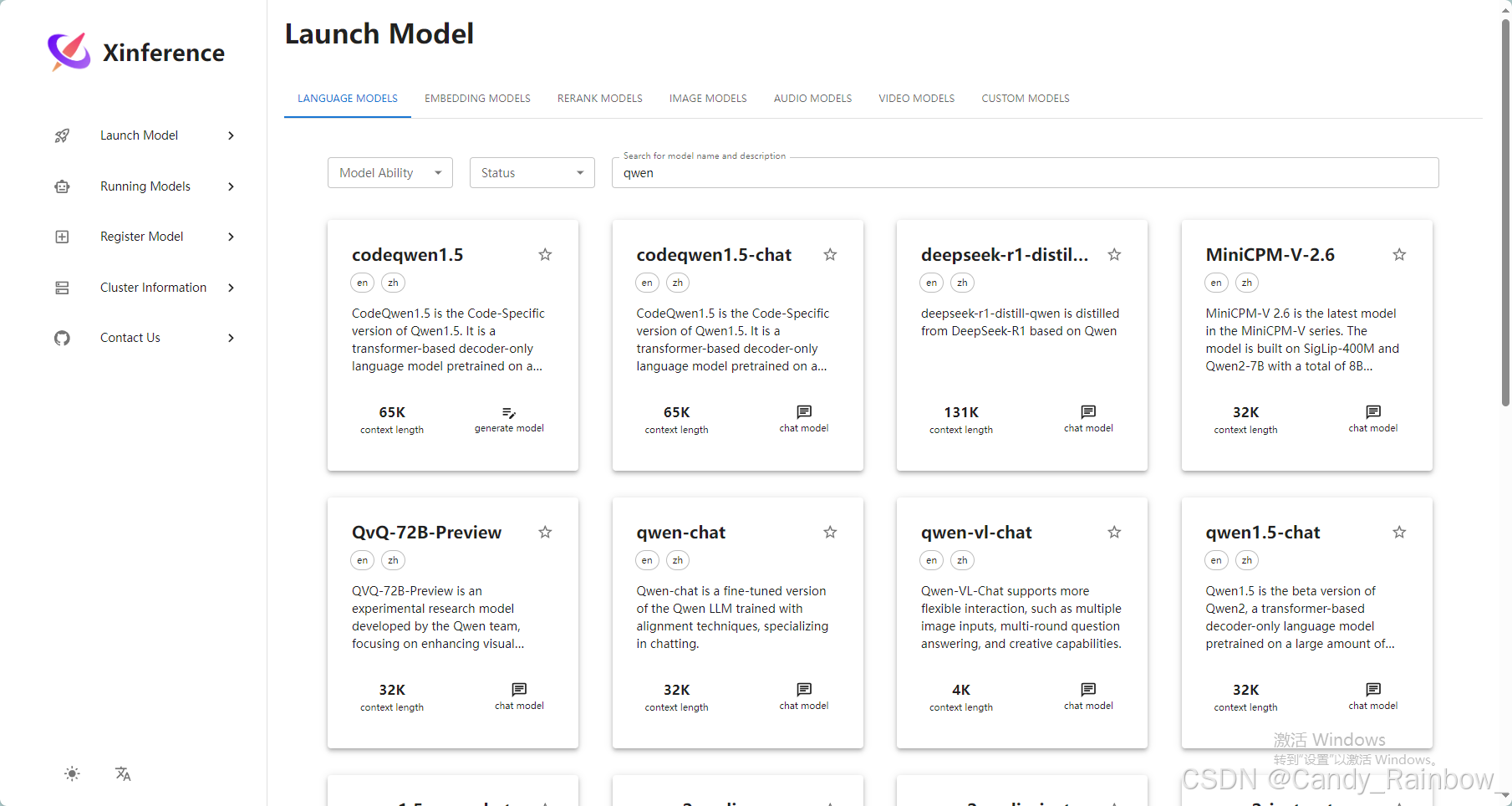Click the GitHub icon beside Contact Us
Screen dimensions: 1512x806
62,338
